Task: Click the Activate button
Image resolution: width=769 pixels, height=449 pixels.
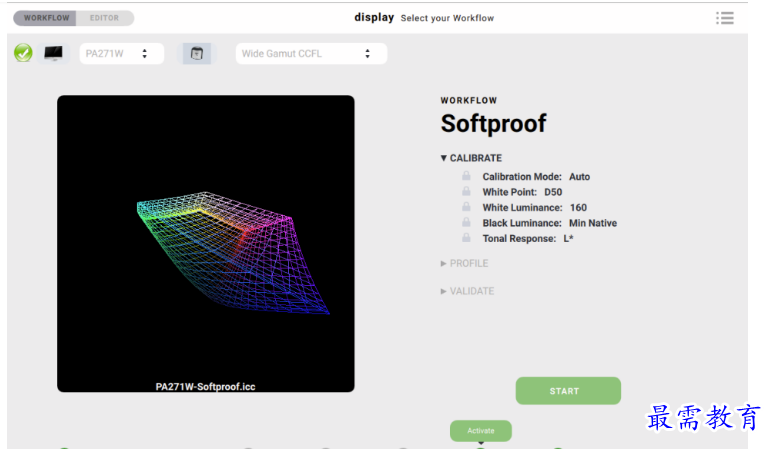Action: (481, 430)
